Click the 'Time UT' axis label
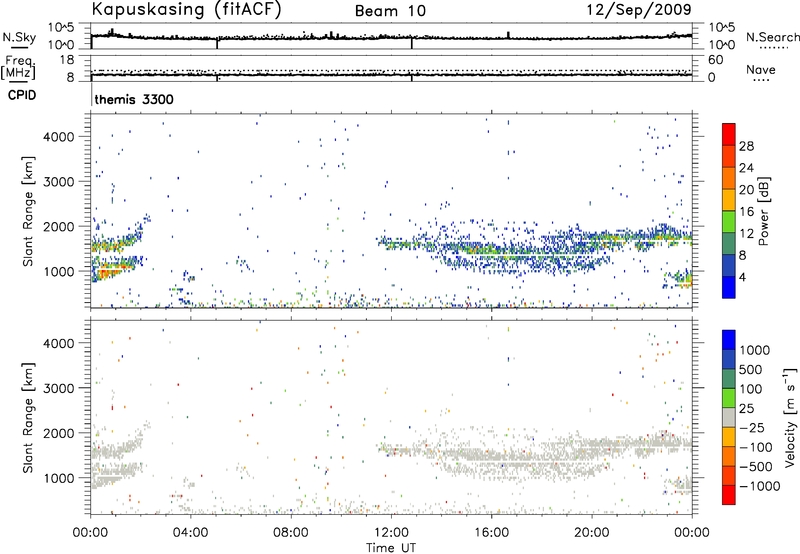Screen dimensions: 800x554 coord(391,547)
